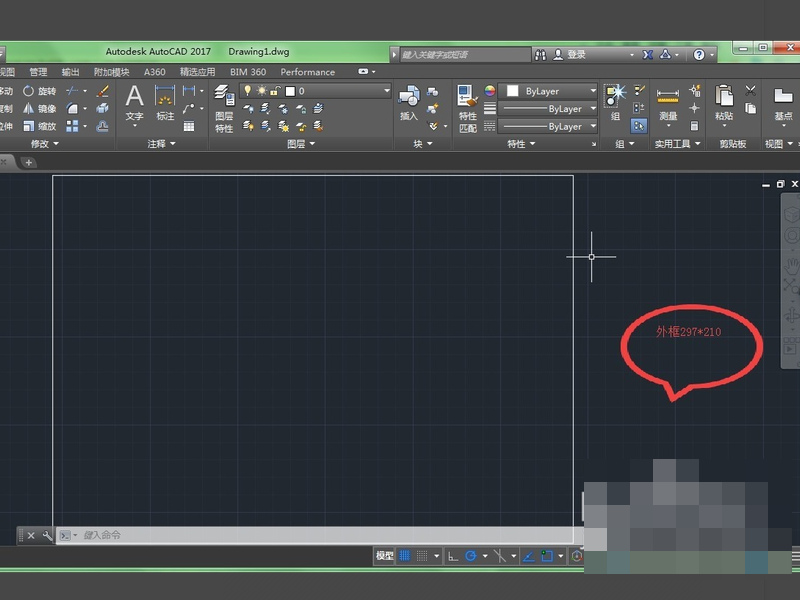
Task: Open the BIM 360 ribbon tab
Action: (x=248, y=72)
